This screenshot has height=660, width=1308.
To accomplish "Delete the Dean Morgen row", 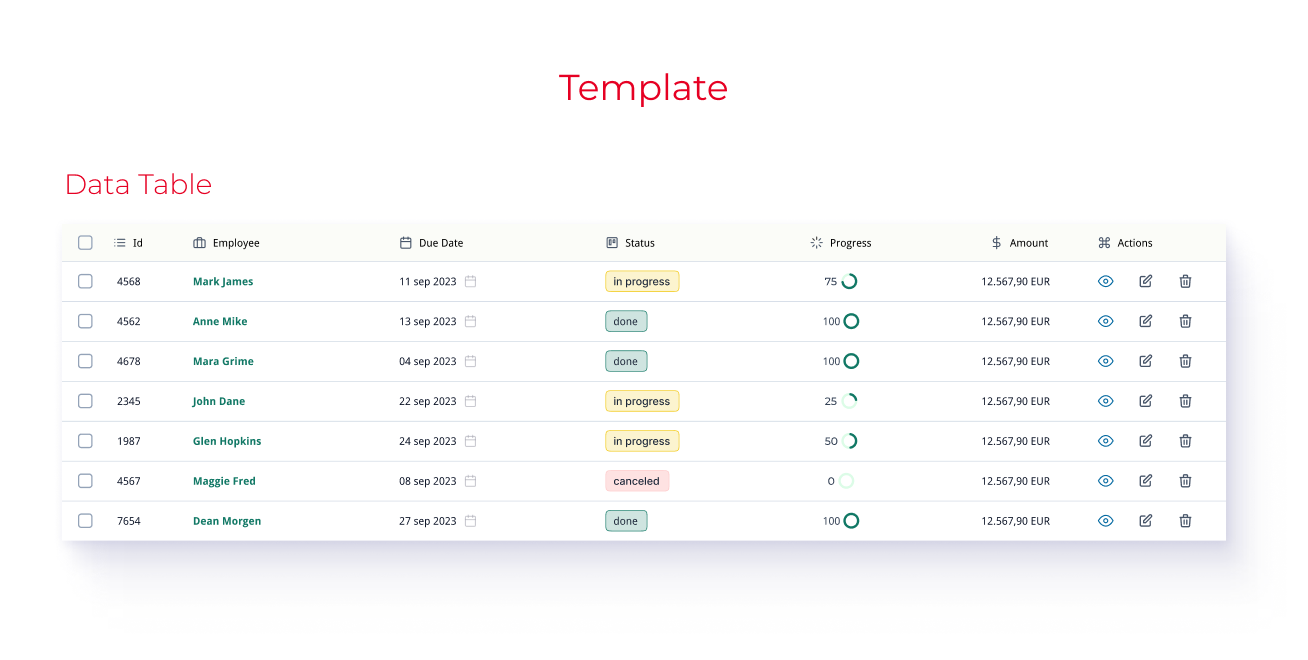I will [1185, 521].
